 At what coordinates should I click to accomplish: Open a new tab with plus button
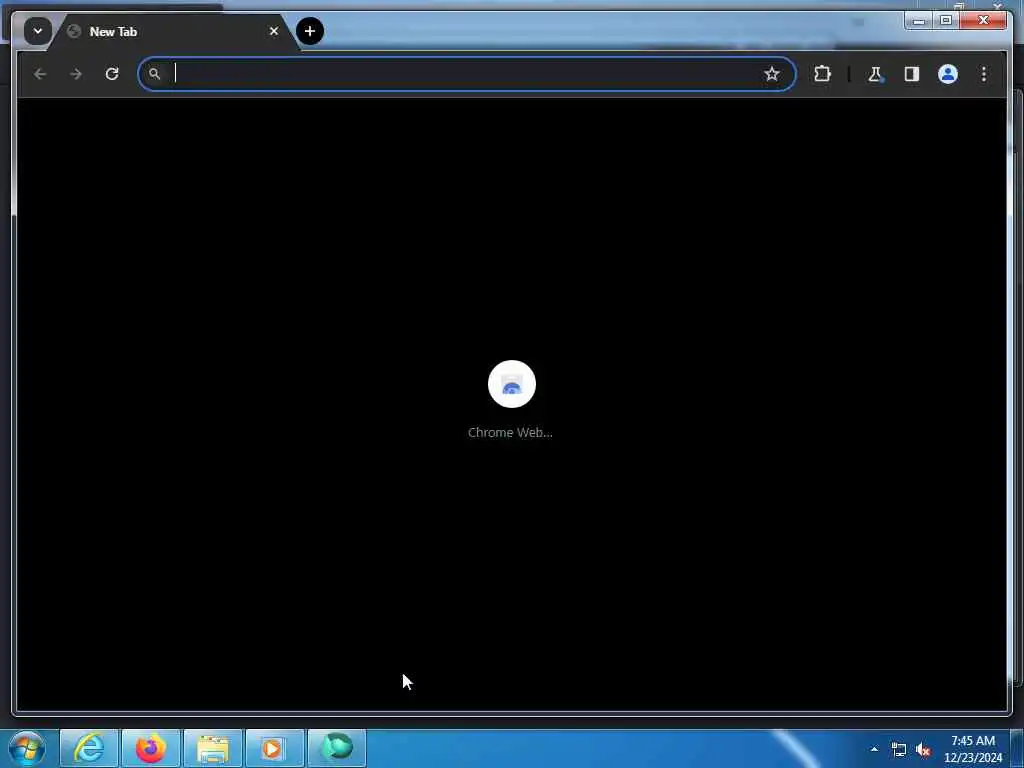tap(310, 31)
